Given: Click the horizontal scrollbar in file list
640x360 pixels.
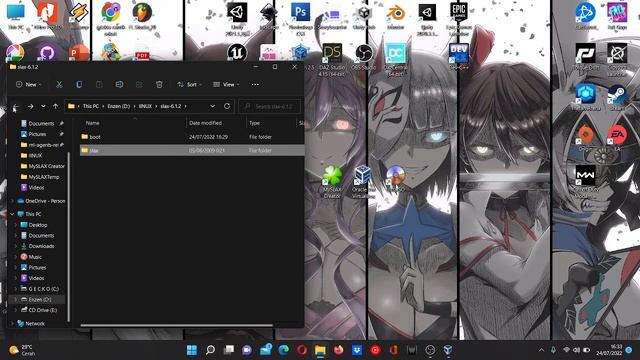Looking at the screenshot, I should (176, 325).
